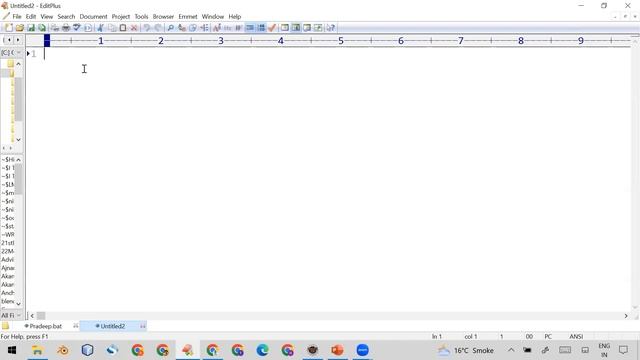Click the Open file folder icon

20,28
